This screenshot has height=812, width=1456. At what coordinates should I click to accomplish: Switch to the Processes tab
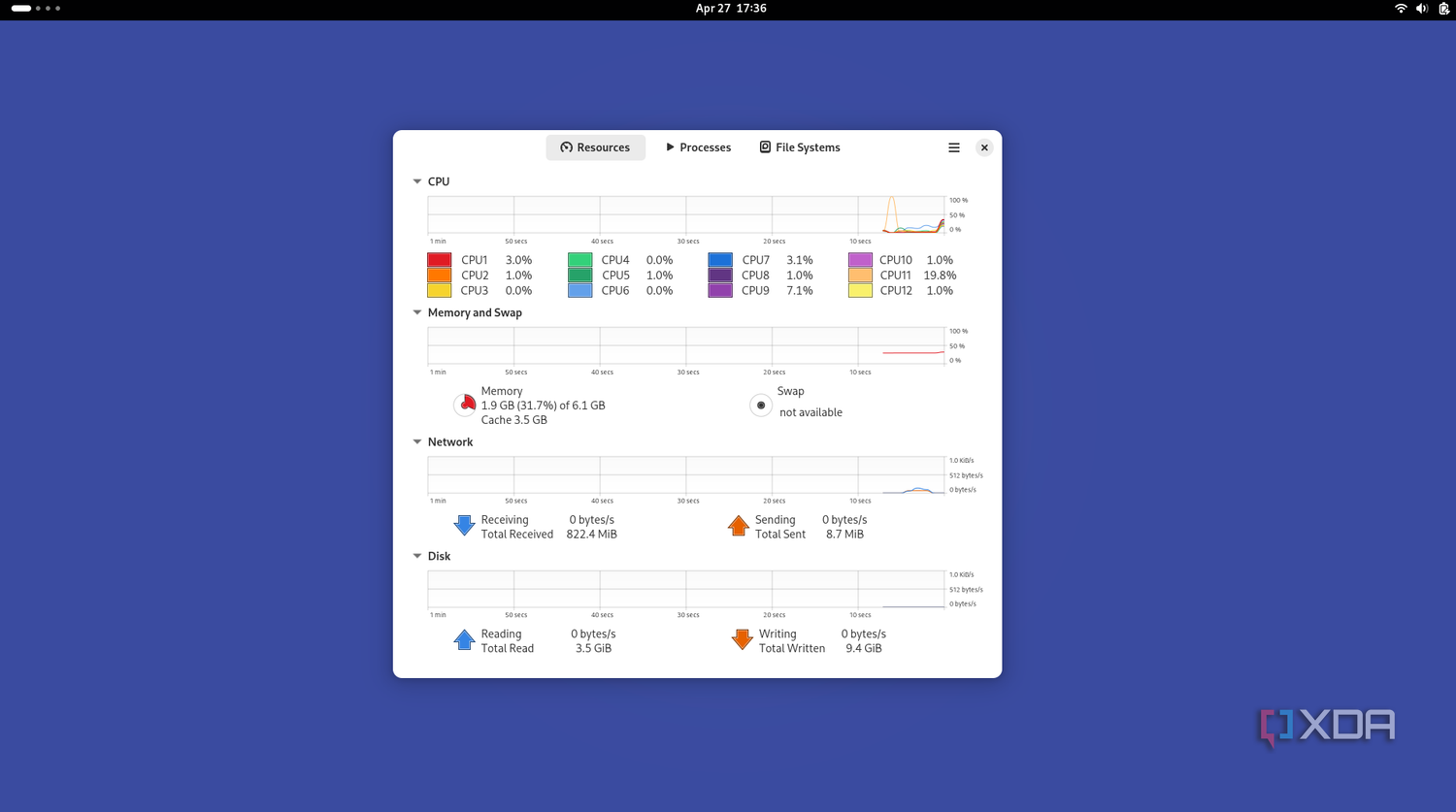(x=698, y=147)
